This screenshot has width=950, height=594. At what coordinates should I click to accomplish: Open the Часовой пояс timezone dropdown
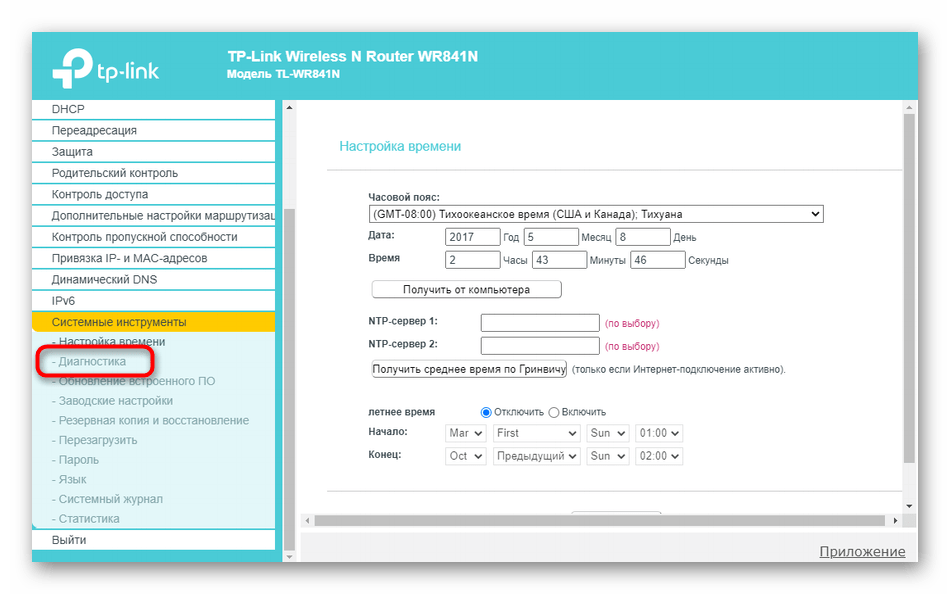tap(595, 214)
